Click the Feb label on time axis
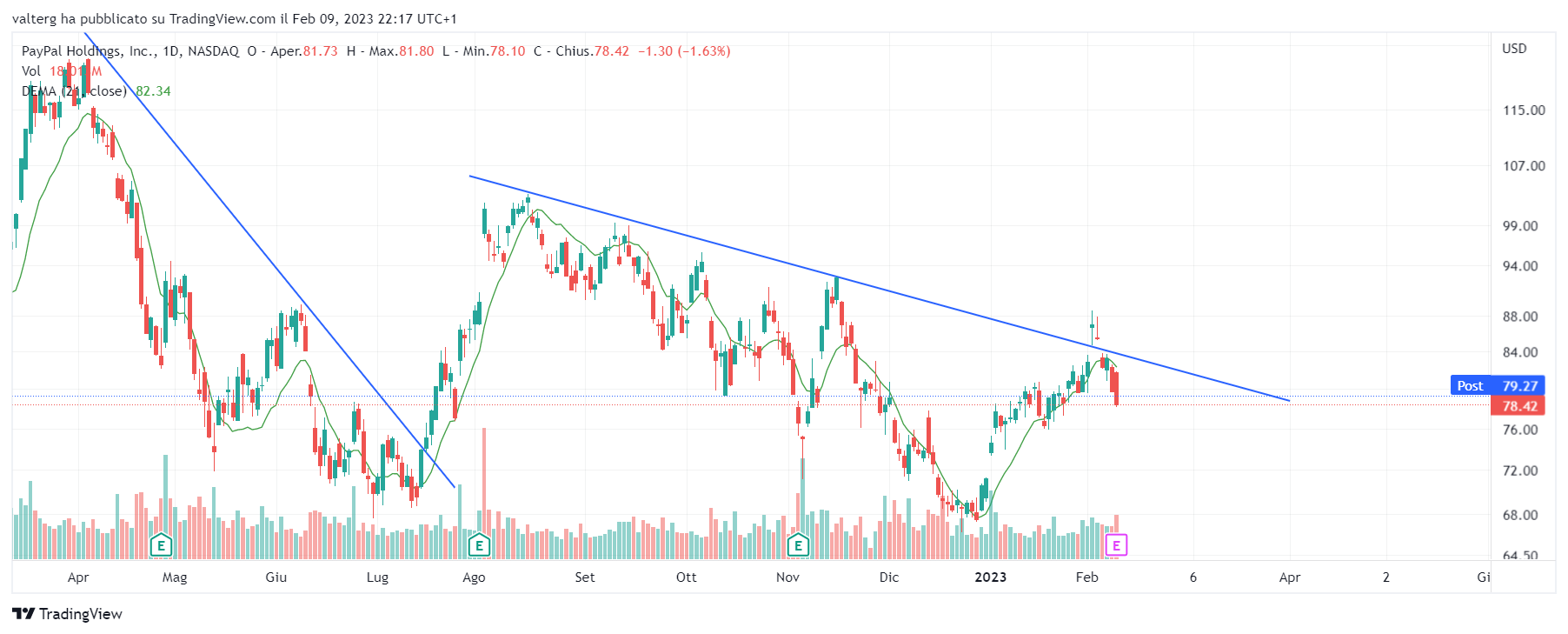The height and width of the screenshot is (634, 1568). click(1087, 577)
